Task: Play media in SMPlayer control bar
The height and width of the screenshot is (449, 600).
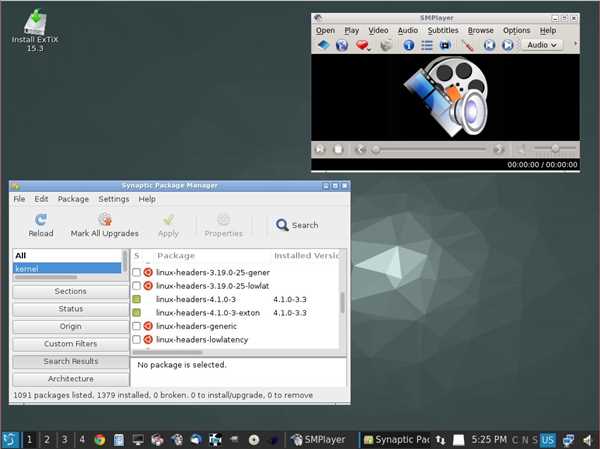Action: (320, 149)
